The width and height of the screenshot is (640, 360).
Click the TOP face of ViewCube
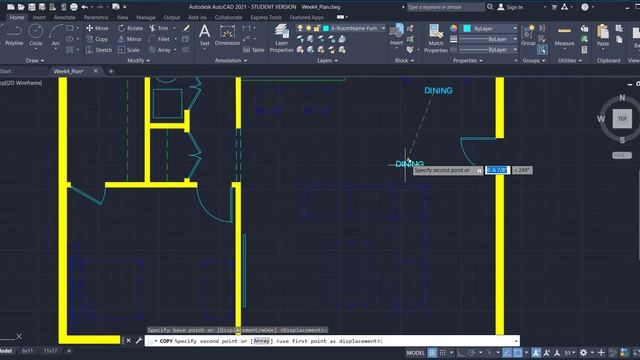click(x=622, y=119)
